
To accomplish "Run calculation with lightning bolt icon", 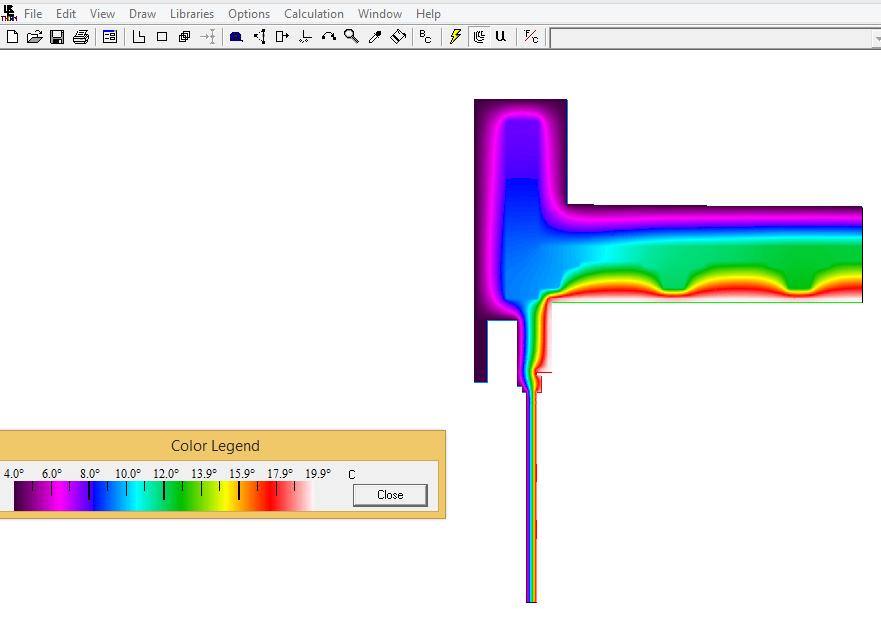I will click(455, 37).
